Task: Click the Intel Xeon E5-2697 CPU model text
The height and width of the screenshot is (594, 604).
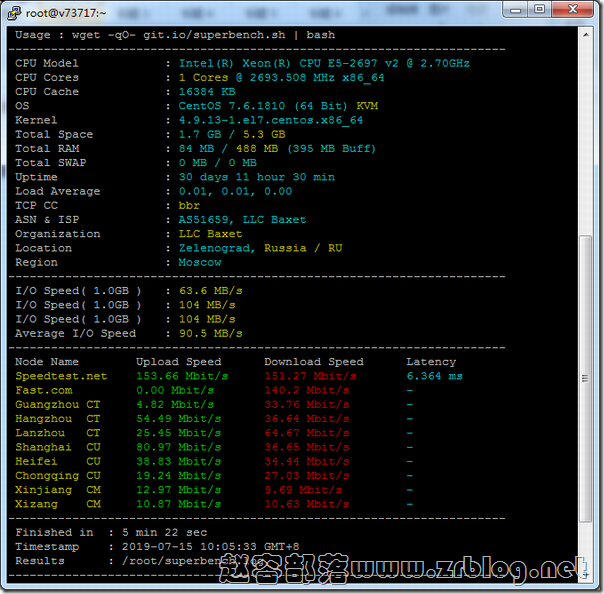Action: tap(324, 63)
